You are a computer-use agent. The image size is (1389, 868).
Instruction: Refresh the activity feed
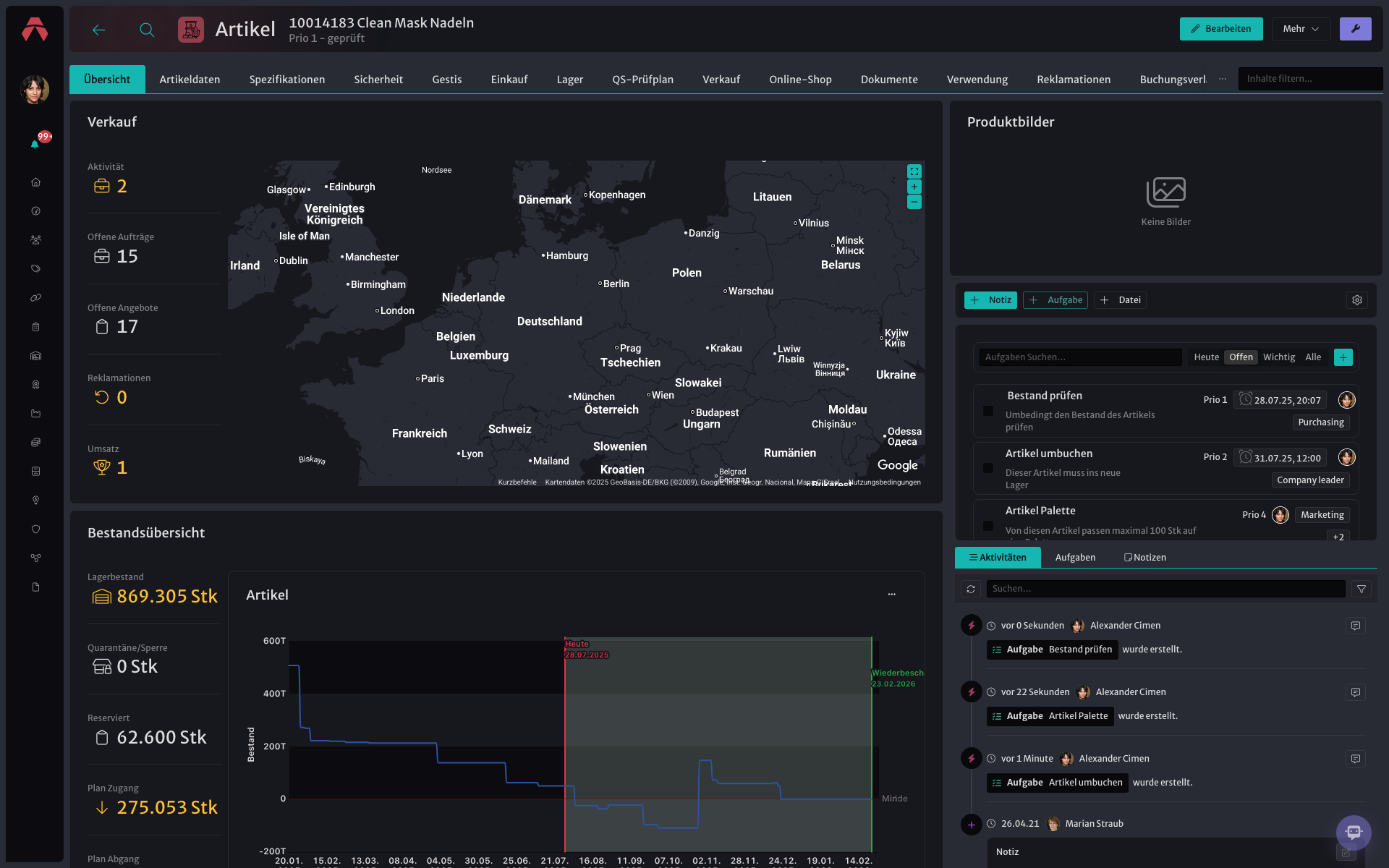971,589
